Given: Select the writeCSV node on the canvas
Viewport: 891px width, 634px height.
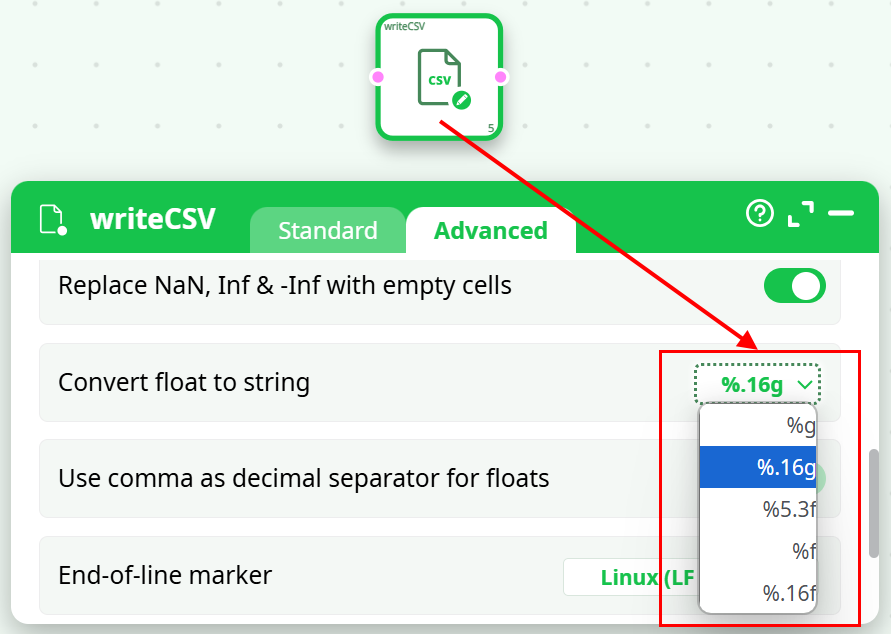Looking at the screenshot, I should click(438, 76).
